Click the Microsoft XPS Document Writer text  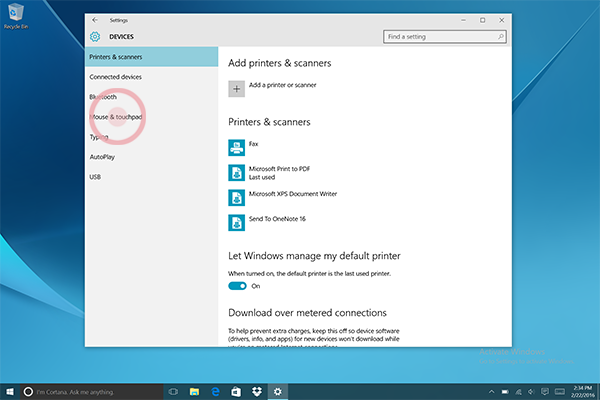[x=293, y=194]
